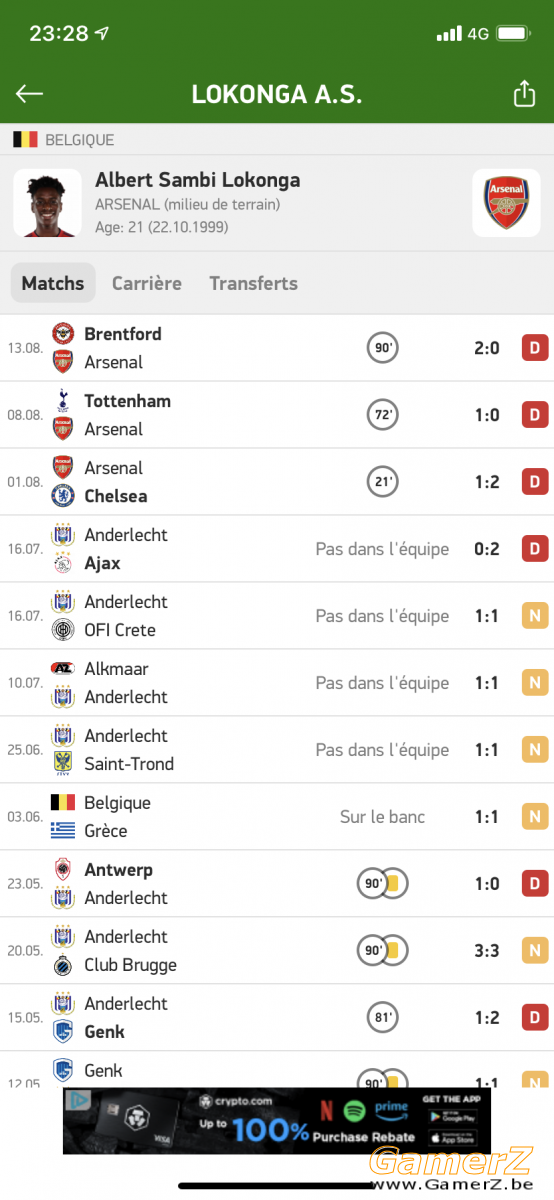554x1200 pixels.
Task: Open the Anderlecht vs Genk match
Action: click(277, 1018)
